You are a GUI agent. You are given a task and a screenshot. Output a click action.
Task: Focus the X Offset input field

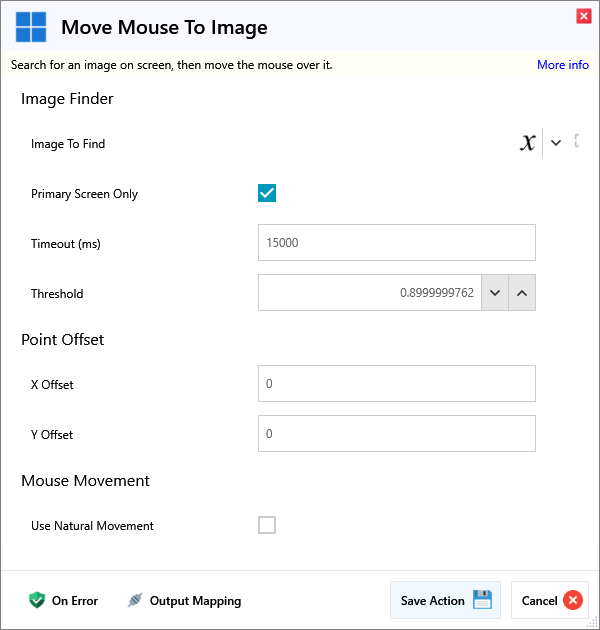pyautogui.click(x=396, y=384)
